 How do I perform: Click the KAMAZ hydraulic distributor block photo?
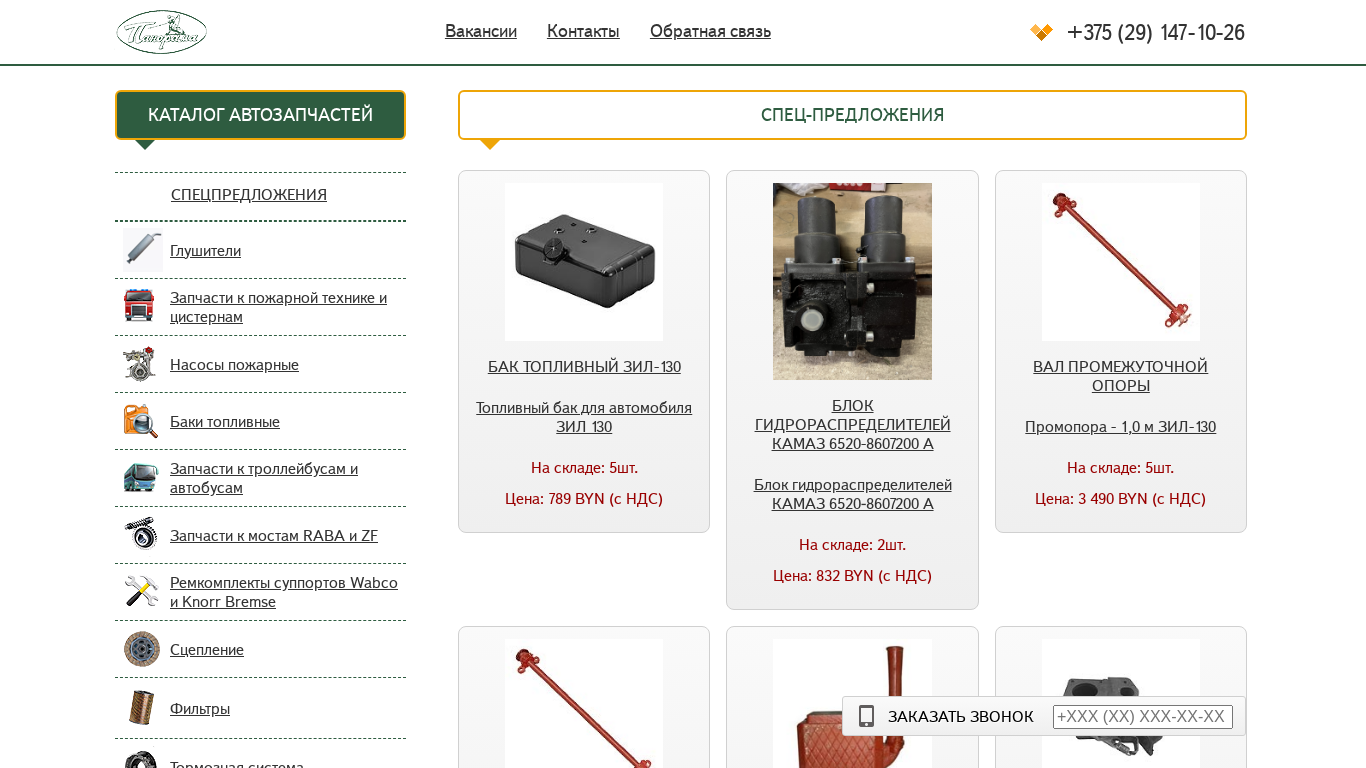[x=852, y=281]
